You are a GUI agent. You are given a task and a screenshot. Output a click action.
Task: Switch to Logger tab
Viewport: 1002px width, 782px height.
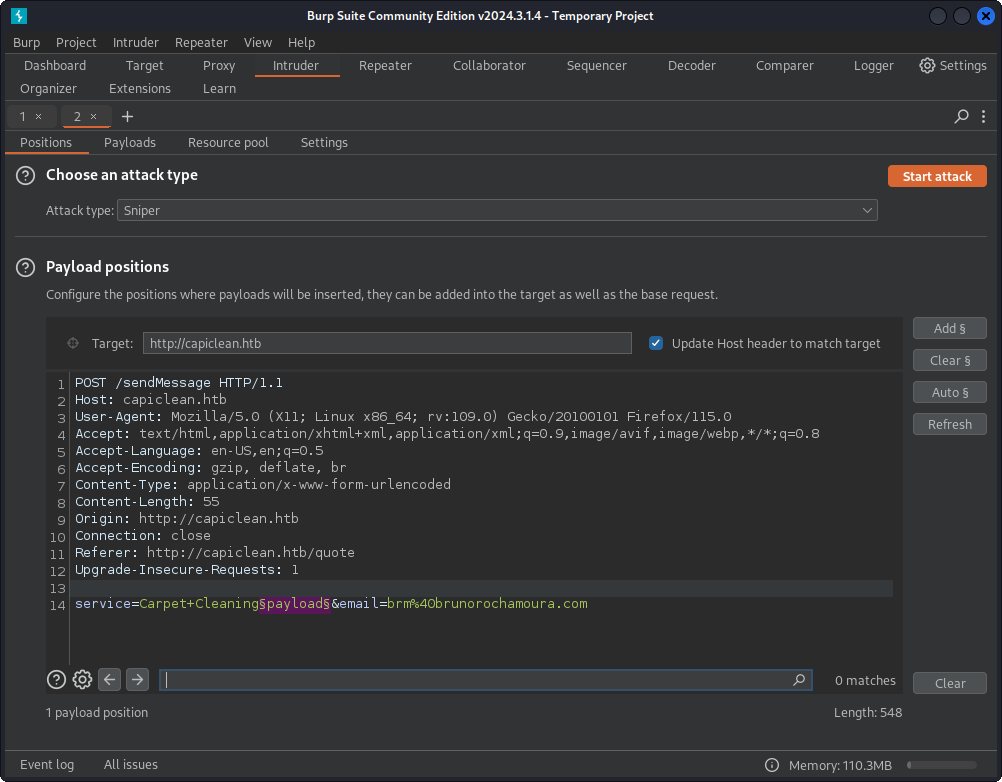point(874,65)
